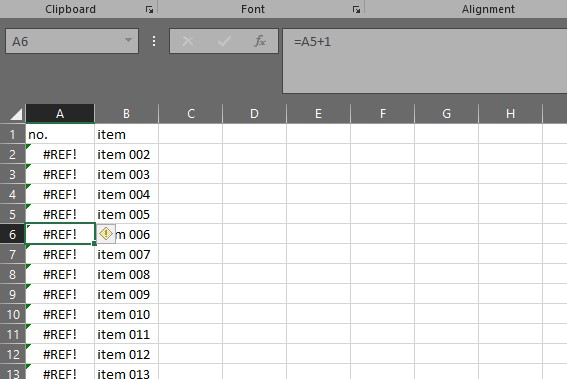
Task: Select column F header
Action: click(383, 114)
